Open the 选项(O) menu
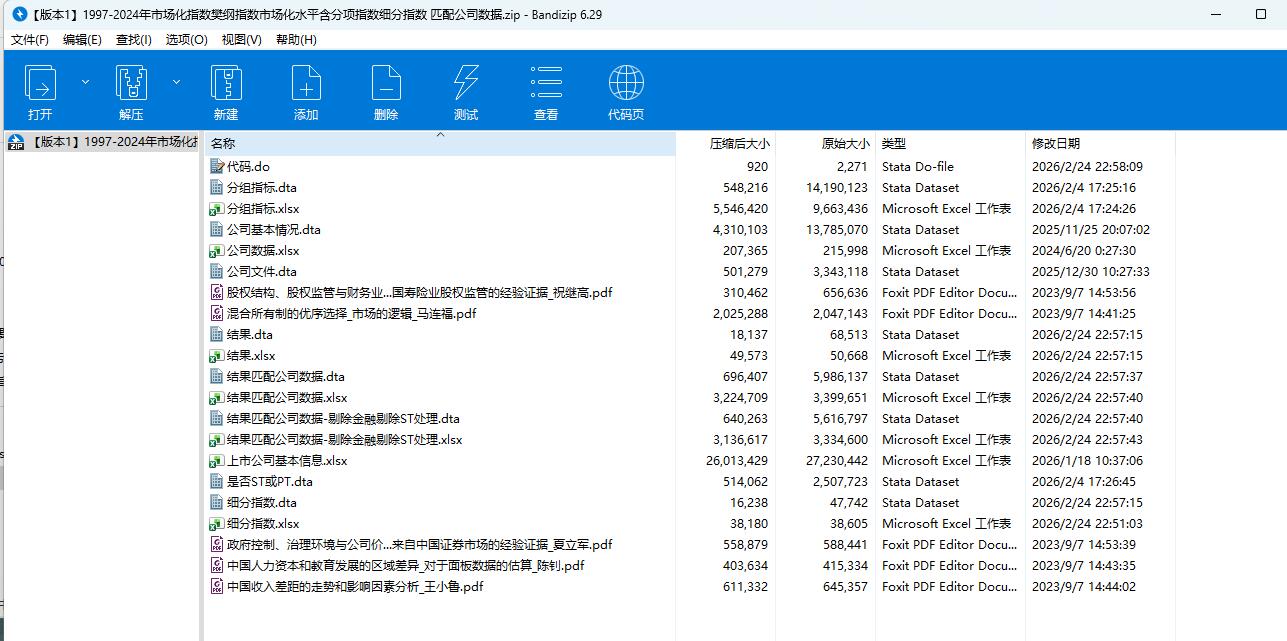Screen dimensions: 1287x641 click(187, 40)
